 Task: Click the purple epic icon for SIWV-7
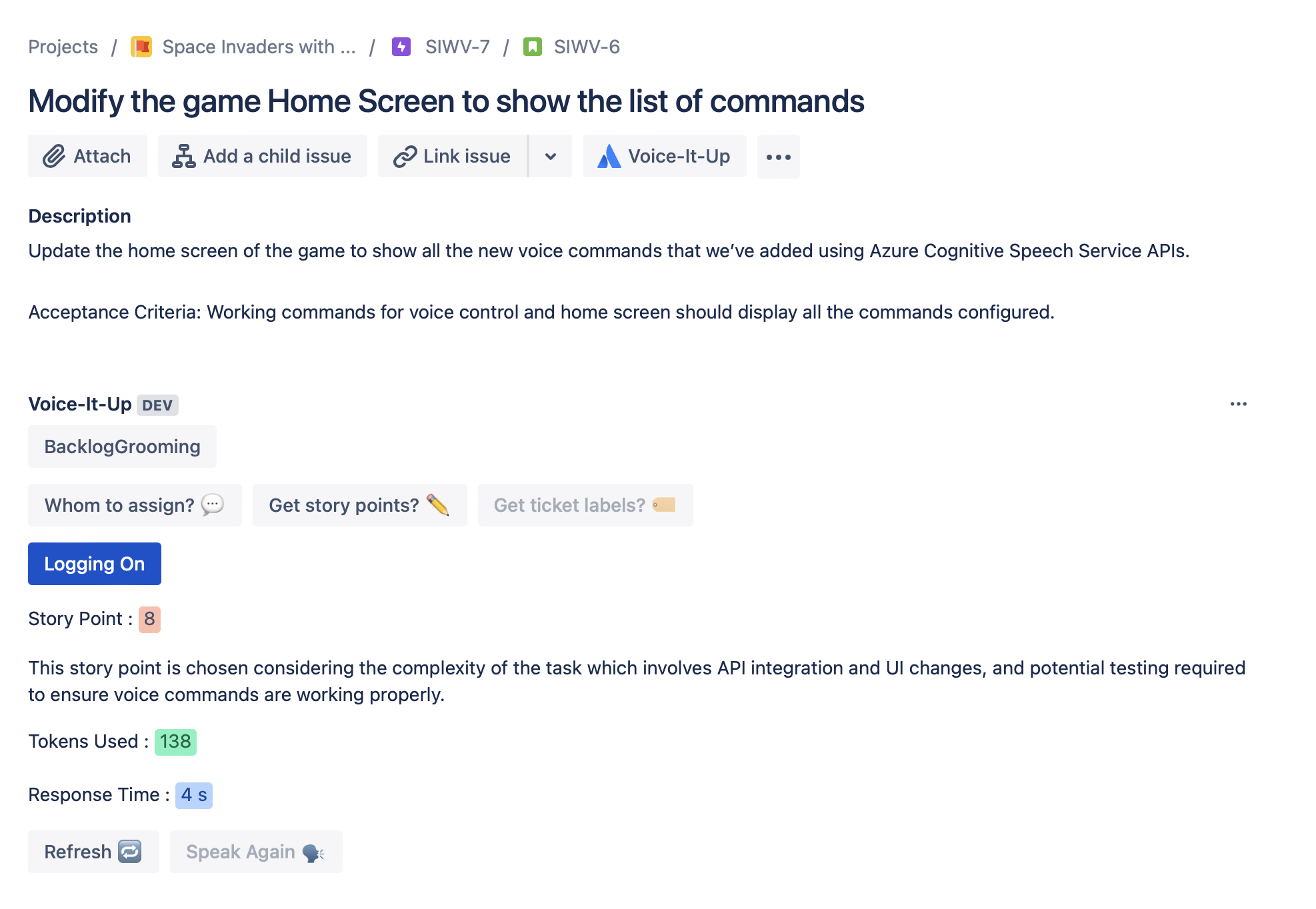(x=401, y=47)
